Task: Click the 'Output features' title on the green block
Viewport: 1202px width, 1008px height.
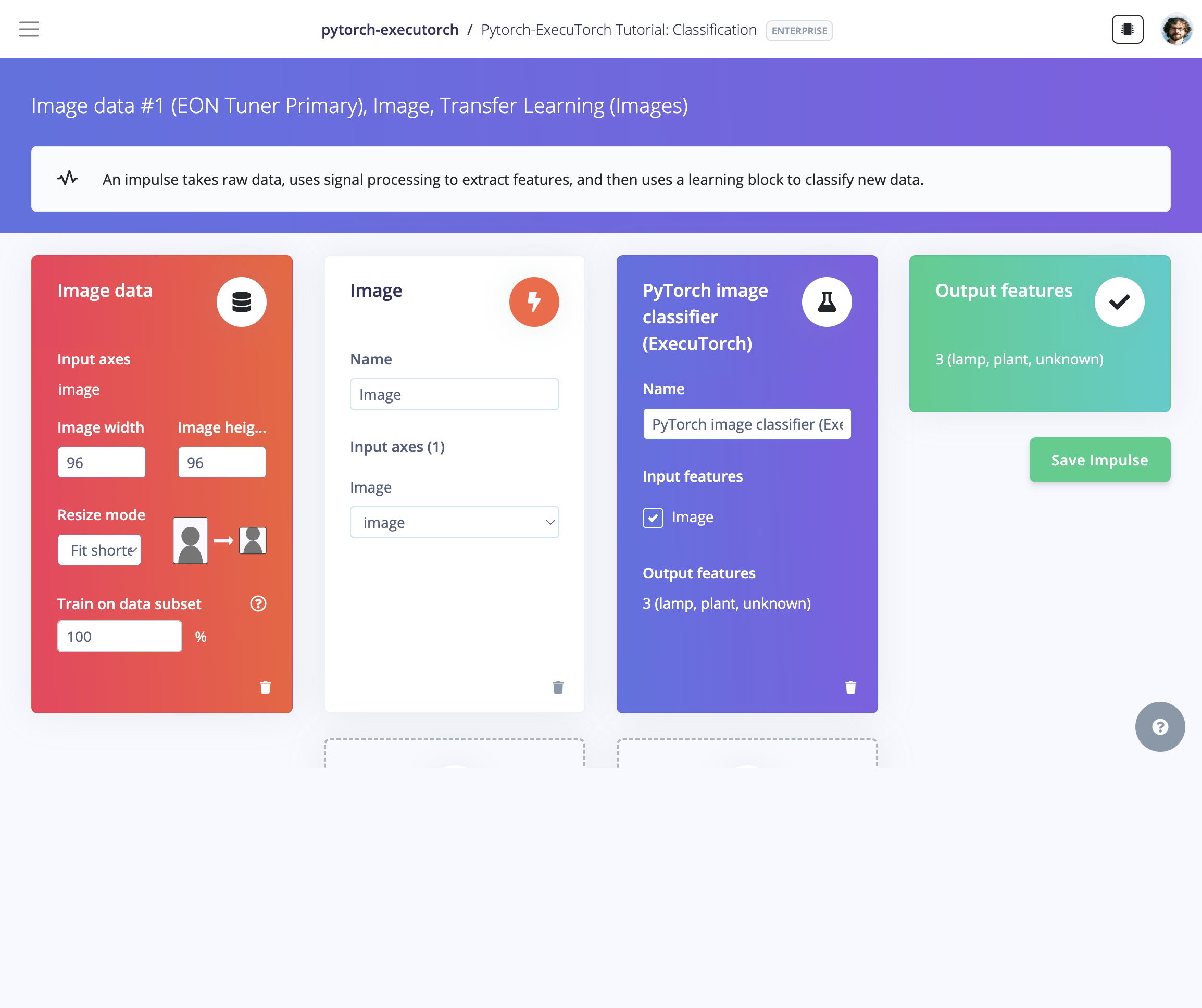Action: 1004,291
